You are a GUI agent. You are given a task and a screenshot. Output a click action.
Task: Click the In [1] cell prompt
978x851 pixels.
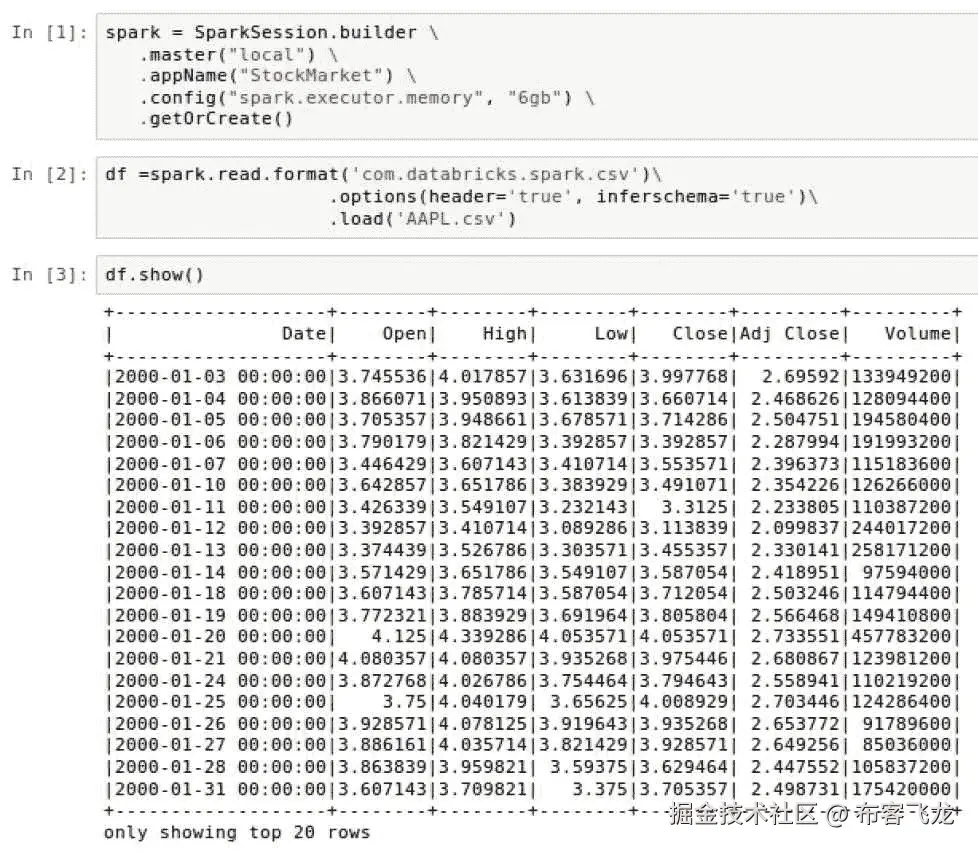50,32
